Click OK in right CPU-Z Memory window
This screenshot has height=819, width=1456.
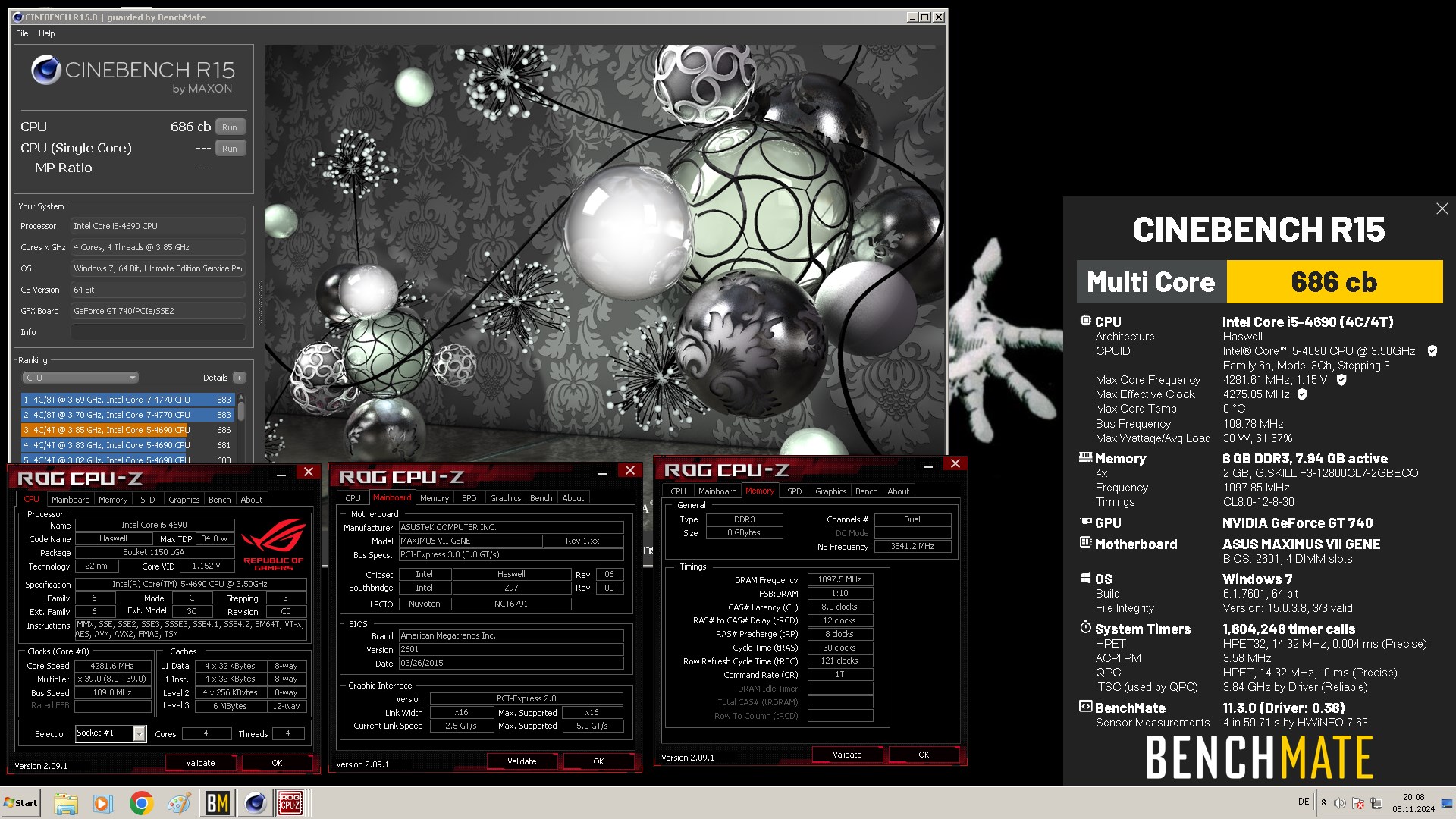[924, 755]
